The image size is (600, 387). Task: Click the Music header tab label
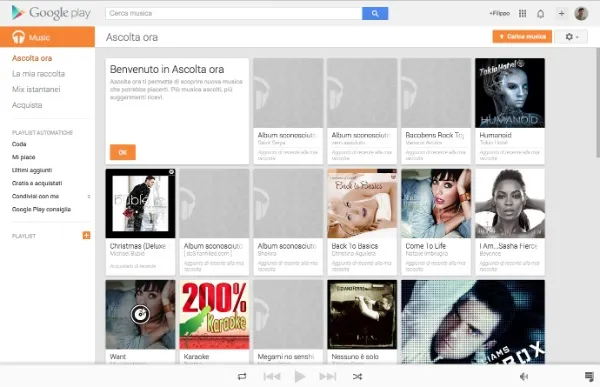[x=39, y=38]
